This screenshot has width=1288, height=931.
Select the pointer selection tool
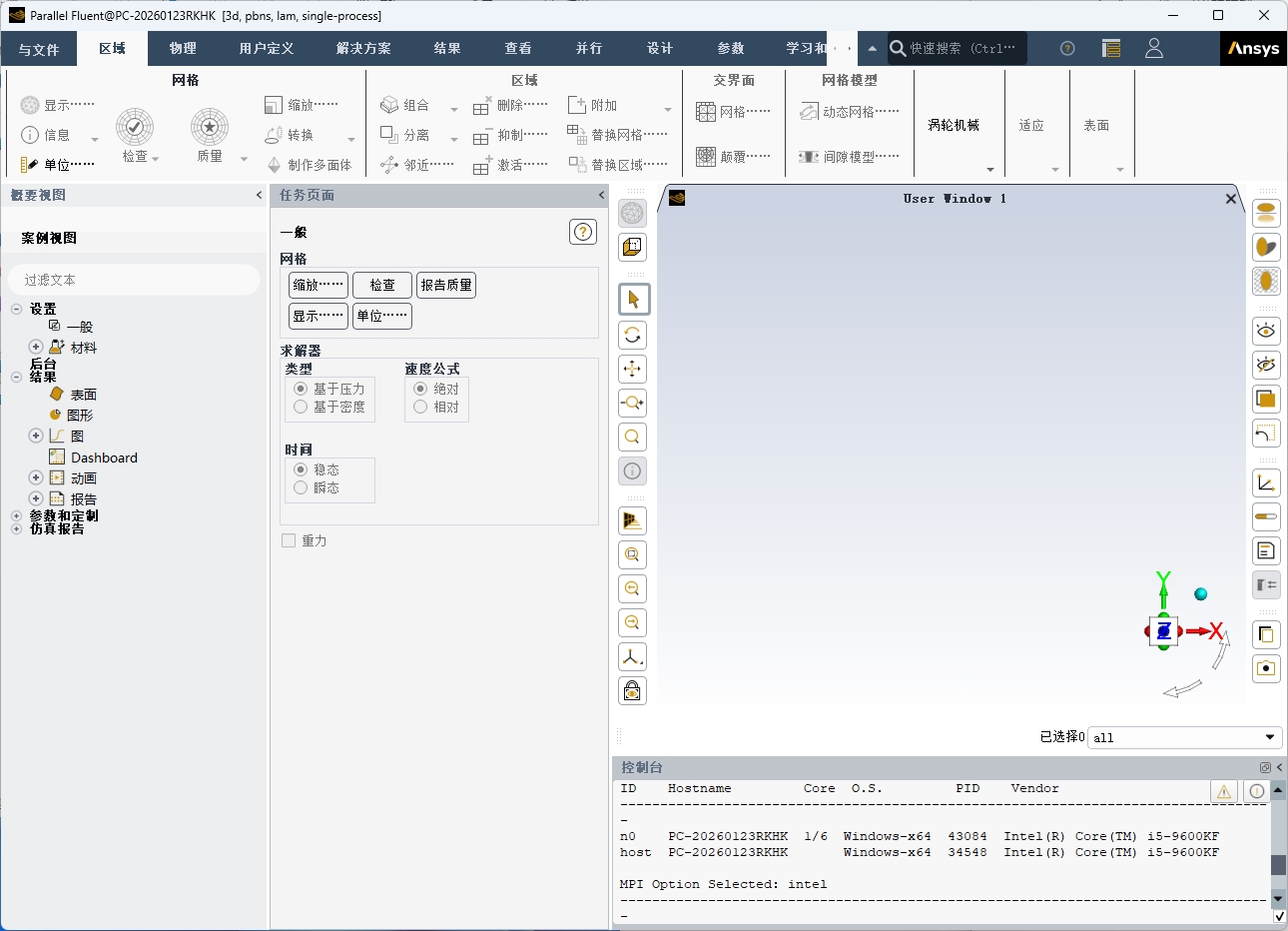click(x=632, y=299)
